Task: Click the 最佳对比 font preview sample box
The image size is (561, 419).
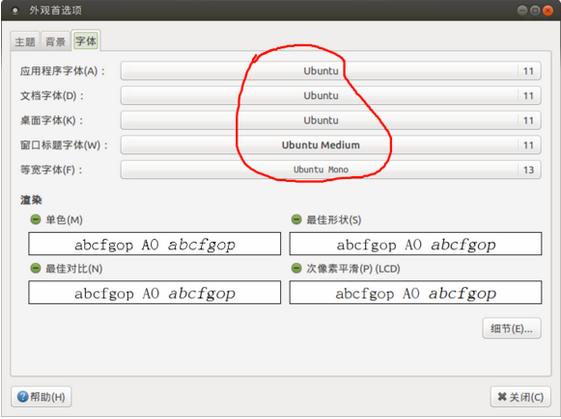Action: click(x=155, y=293)
